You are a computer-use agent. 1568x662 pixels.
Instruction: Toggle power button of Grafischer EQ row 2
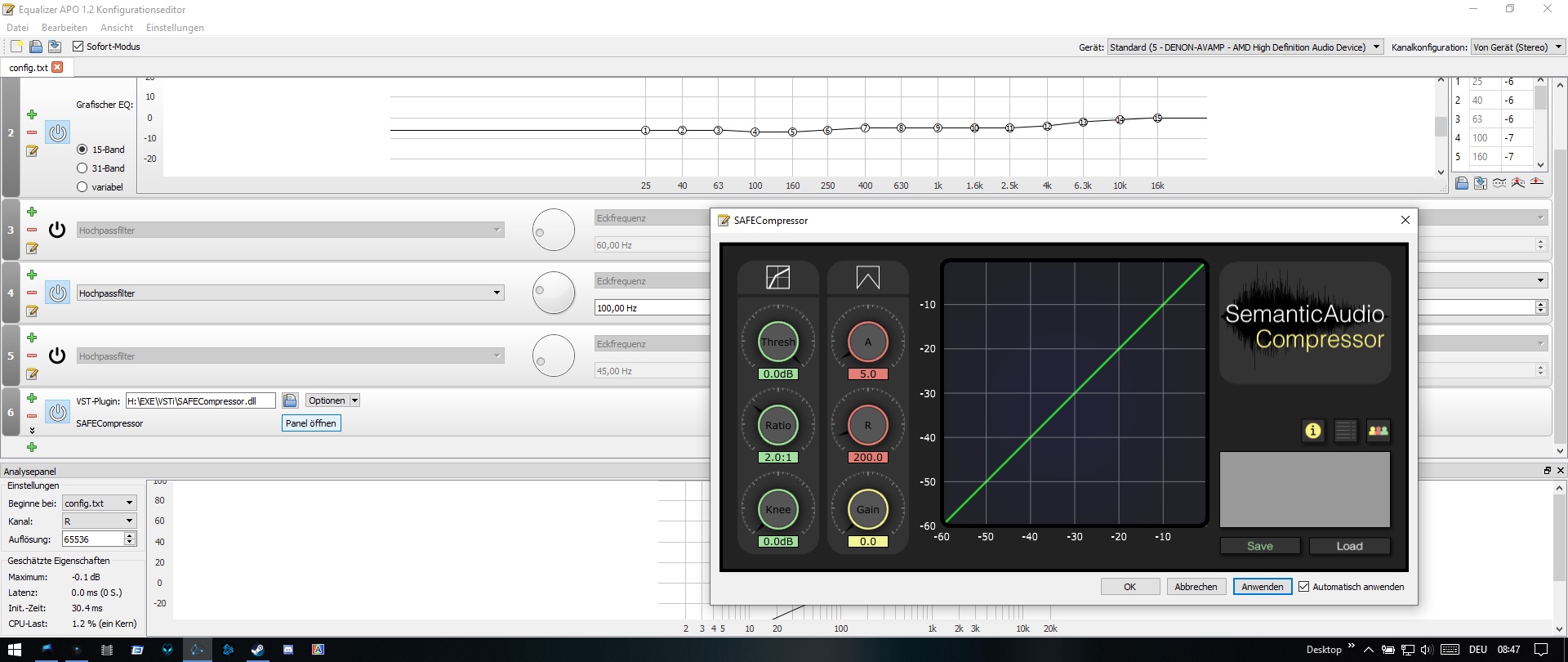coord(57,132)
